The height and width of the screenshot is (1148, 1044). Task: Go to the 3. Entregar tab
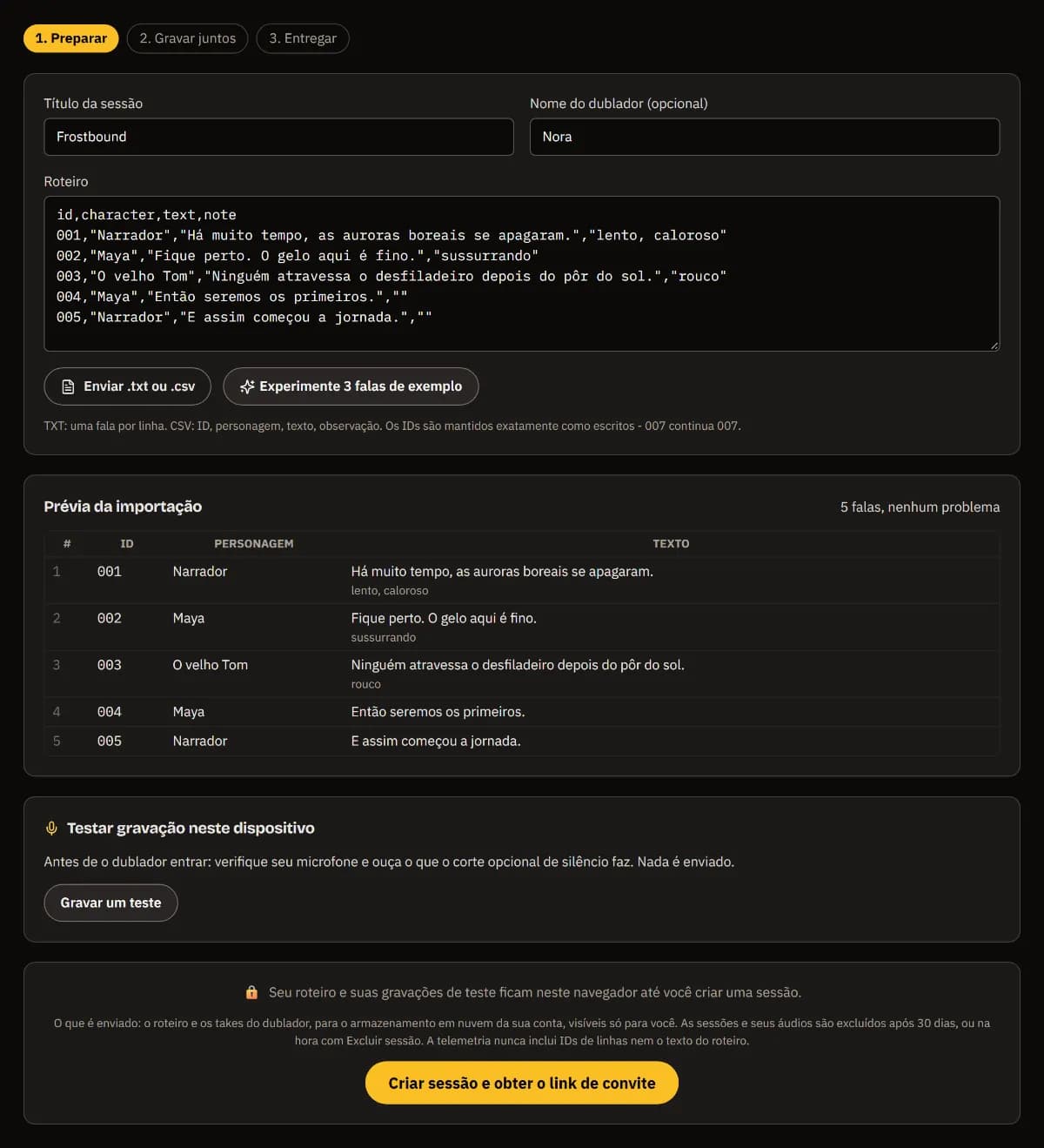[x=303, y=38]
